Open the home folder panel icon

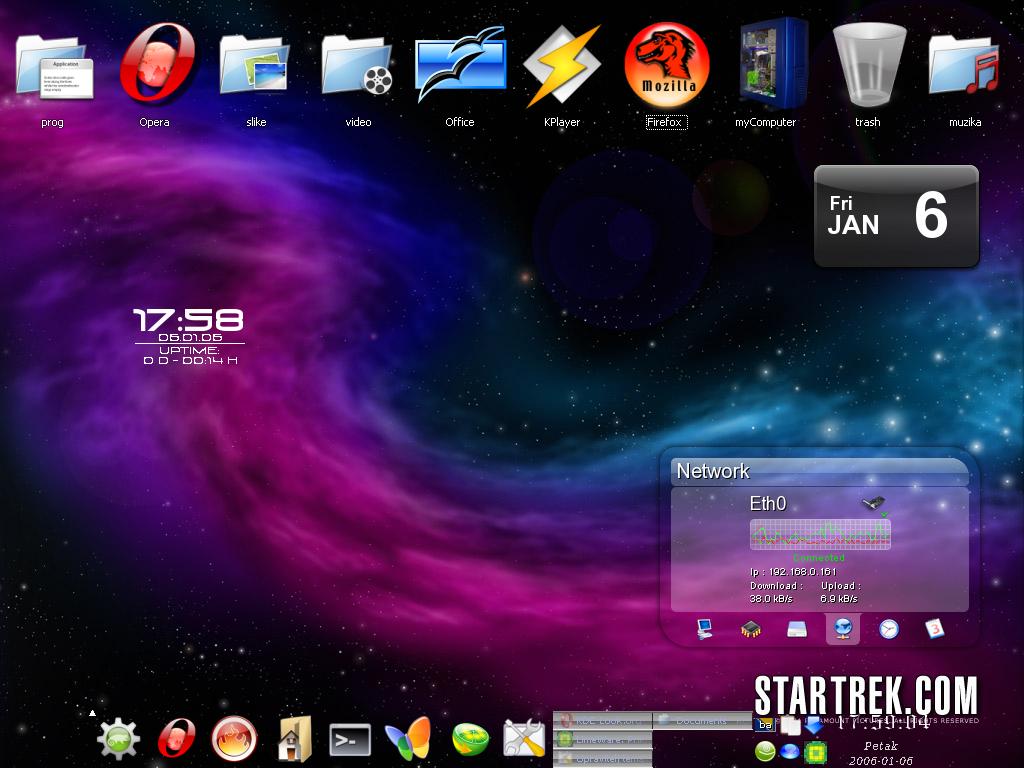pyautogui.click(x=294, y=739)
